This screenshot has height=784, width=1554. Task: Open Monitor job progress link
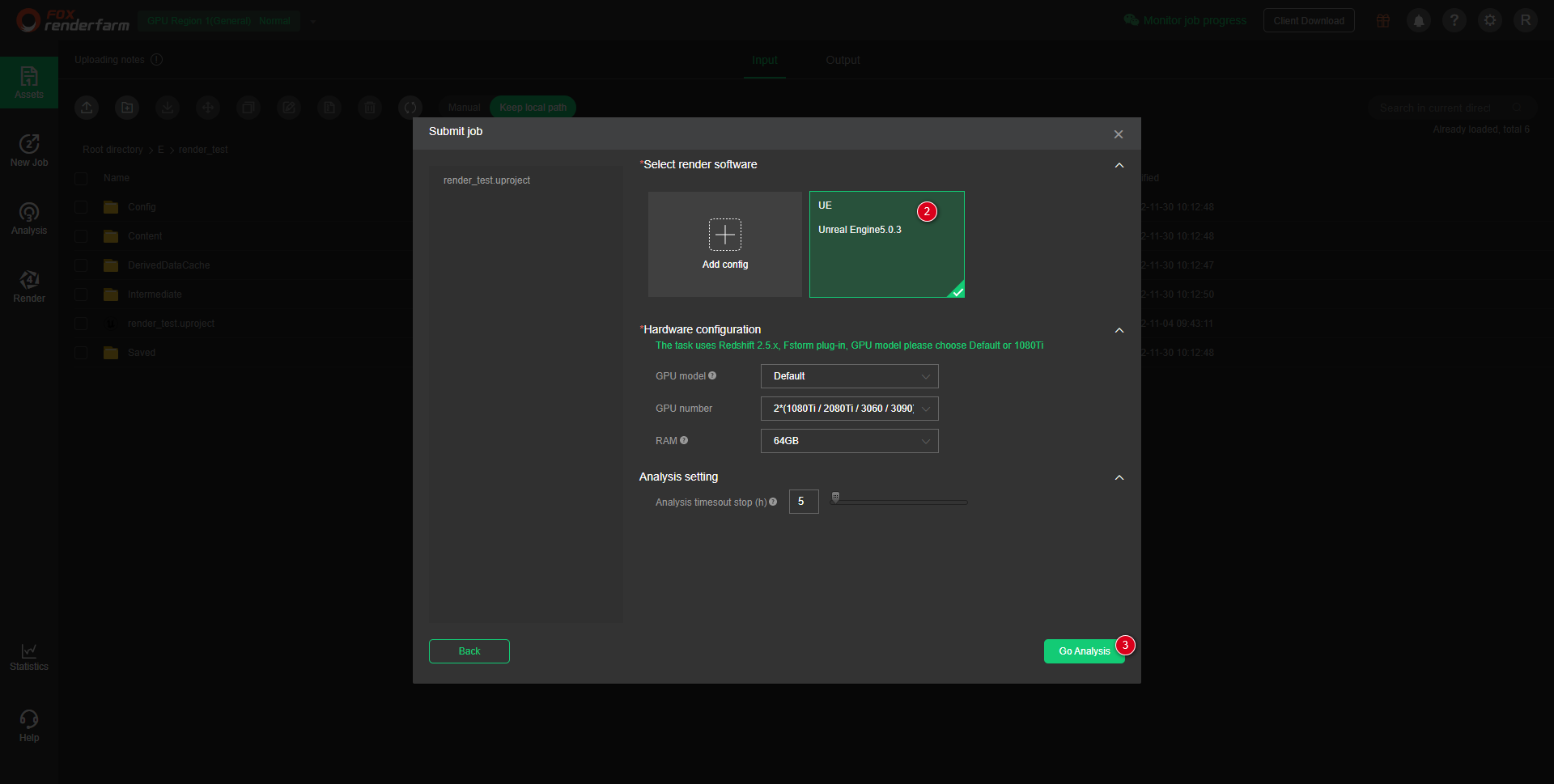1186,20
